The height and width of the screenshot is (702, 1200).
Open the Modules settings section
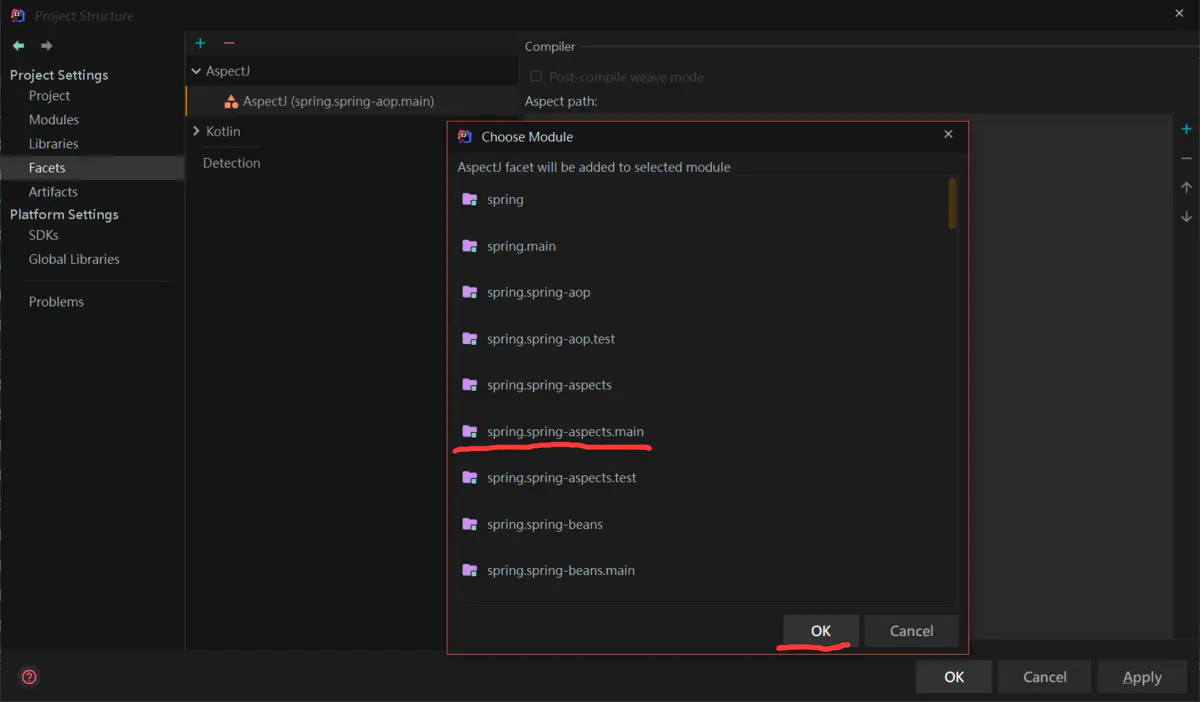[x=54, y=120]
